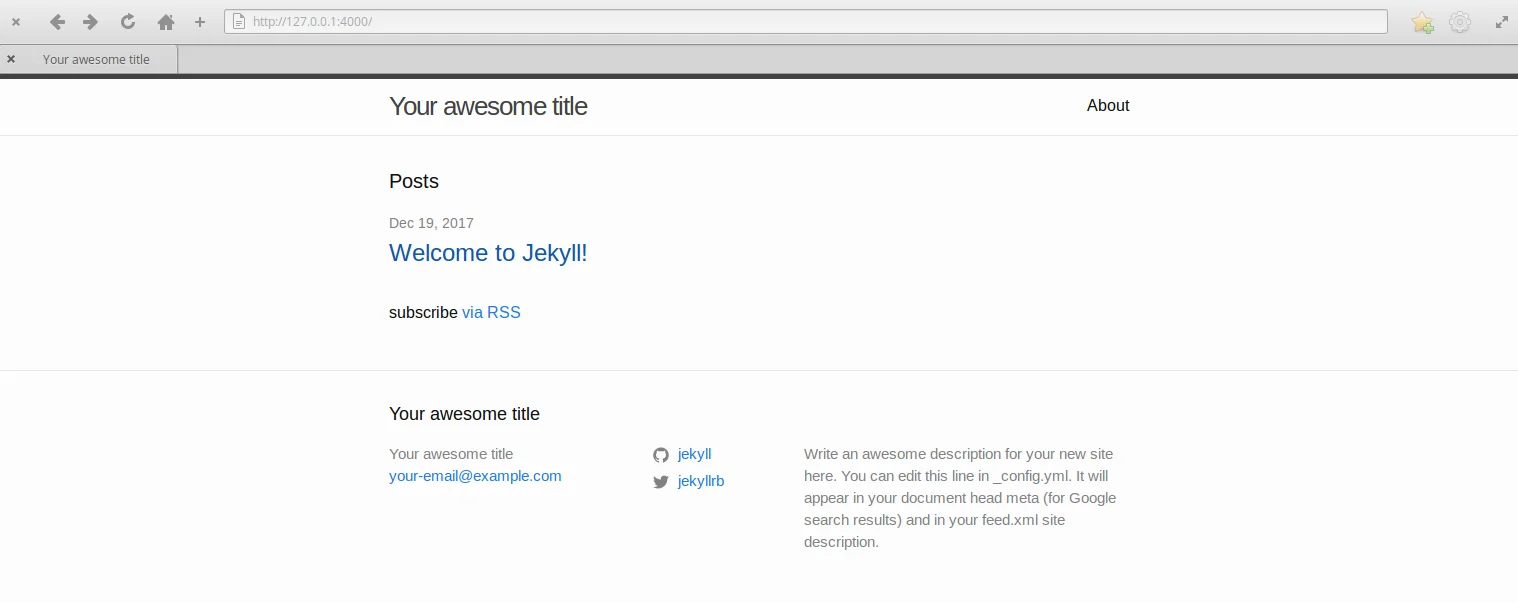The width and height of the screenshot is (1518, 603).
Task: Click the footer site description paragraph
Action: coord(960,498)
